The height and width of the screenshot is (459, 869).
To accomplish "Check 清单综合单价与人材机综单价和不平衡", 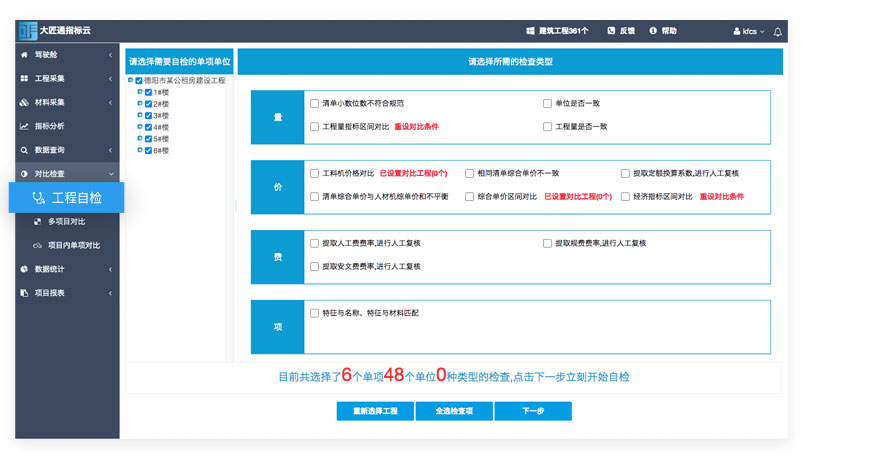I will [314, 197].
